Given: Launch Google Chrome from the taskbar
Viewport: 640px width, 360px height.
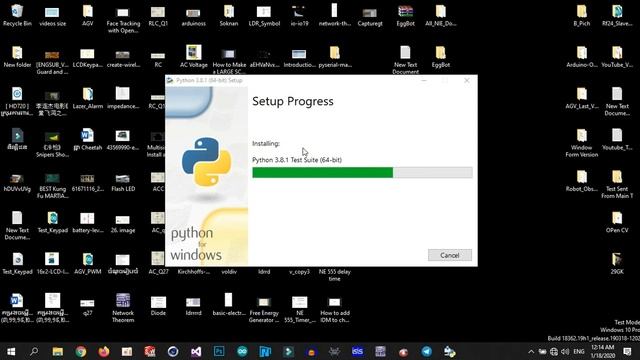Looking at the screenshot, I should pos(80,351).
